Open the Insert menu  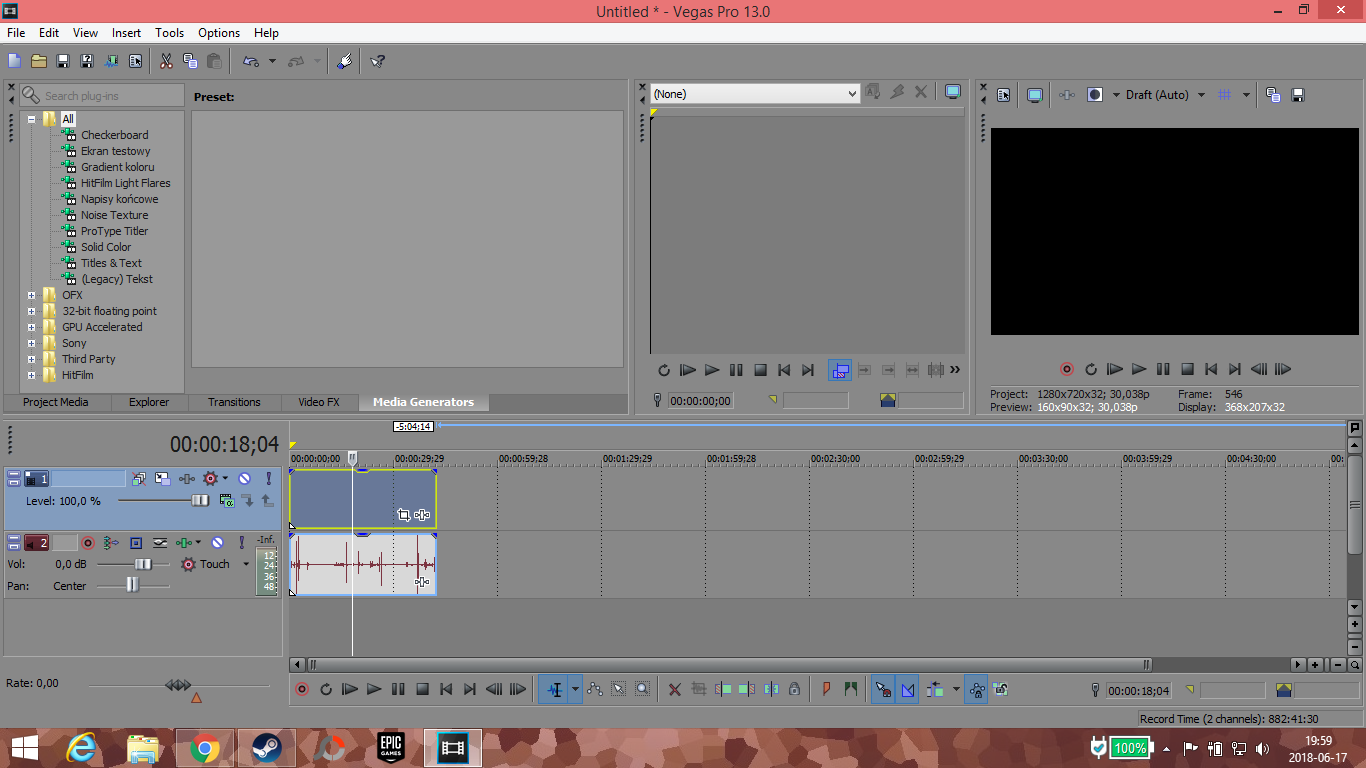(x=126, y=33)
